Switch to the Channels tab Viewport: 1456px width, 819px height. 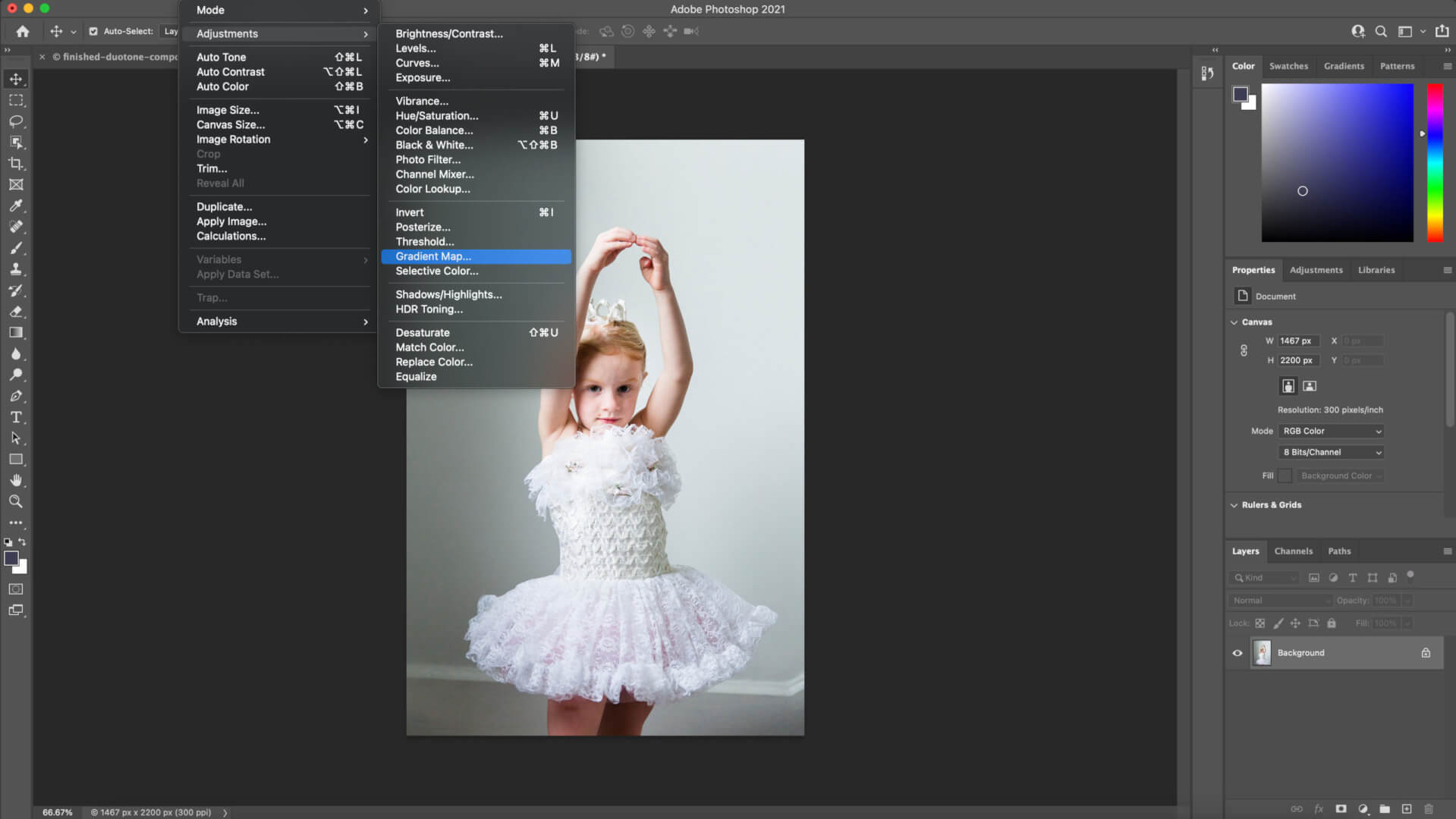(x=1293, y=551)
